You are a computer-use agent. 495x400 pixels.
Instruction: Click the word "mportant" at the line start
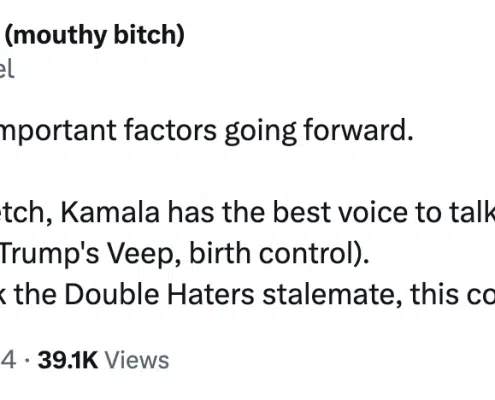pyautogui.click(x=58, y=131)
